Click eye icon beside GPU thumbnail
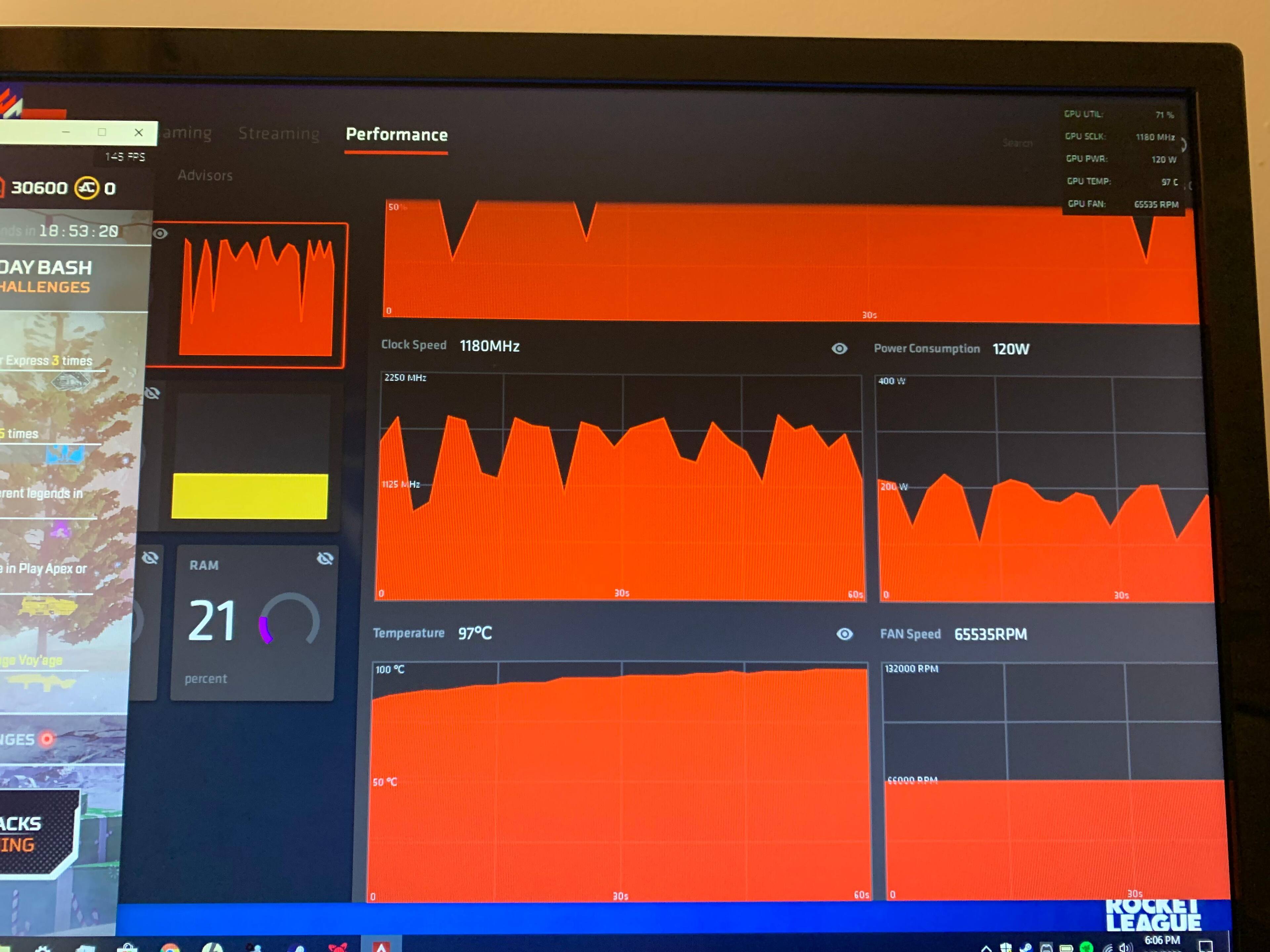This screenshot has width=1270, height=952. tap(160, 234)
